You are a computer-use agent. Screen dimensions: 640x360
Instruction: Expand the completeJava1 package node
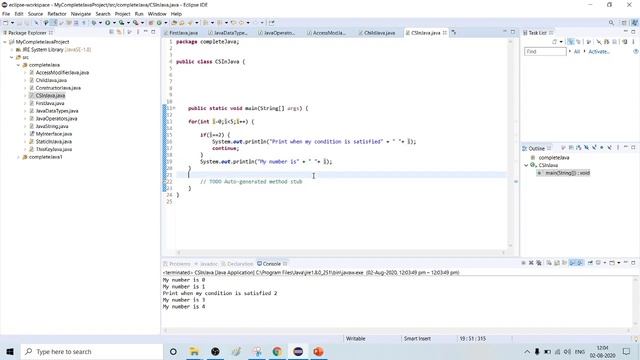point(18,157)
